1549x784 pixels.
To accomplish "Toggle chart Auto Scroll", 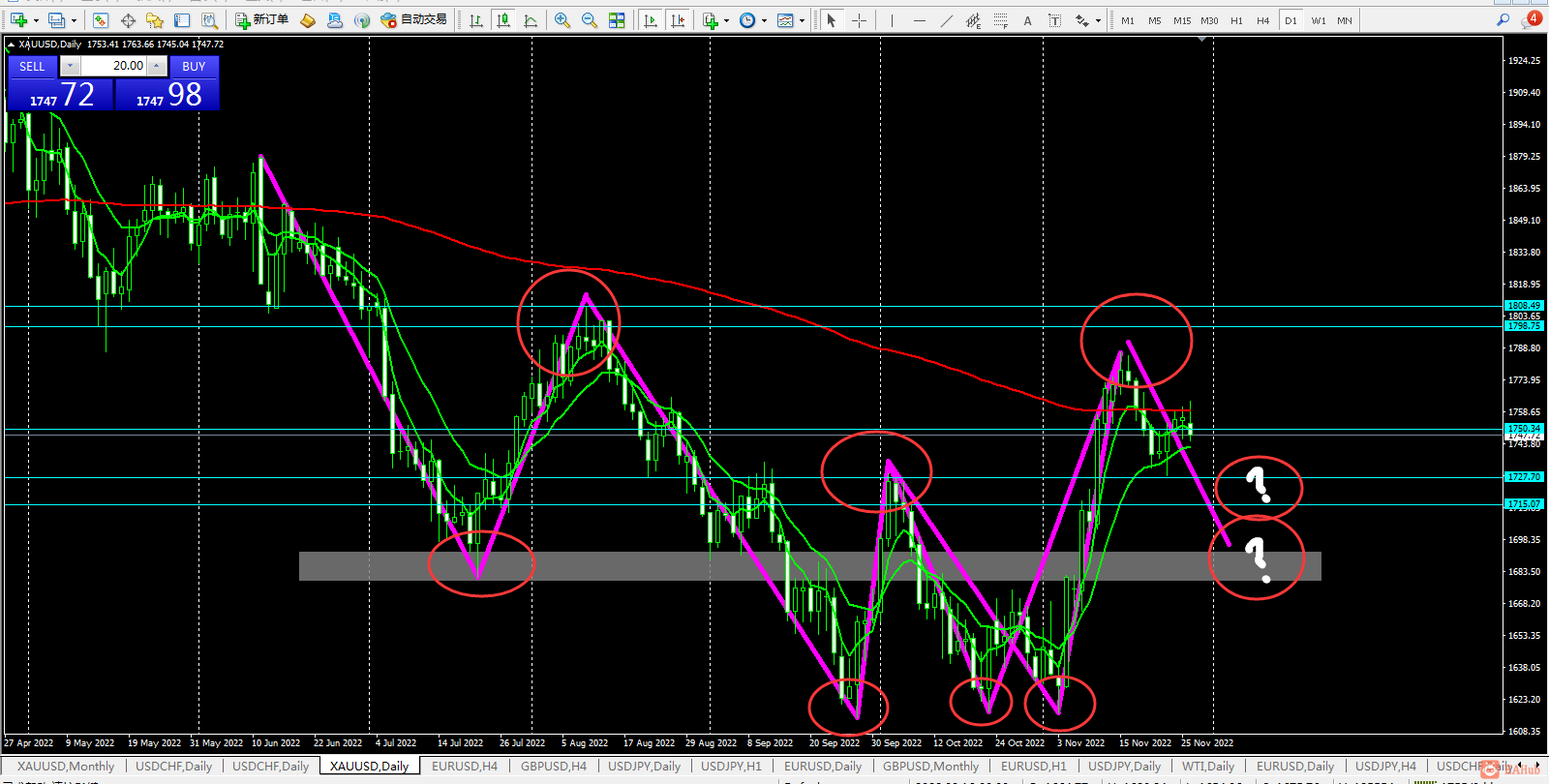I will point(651,20).
